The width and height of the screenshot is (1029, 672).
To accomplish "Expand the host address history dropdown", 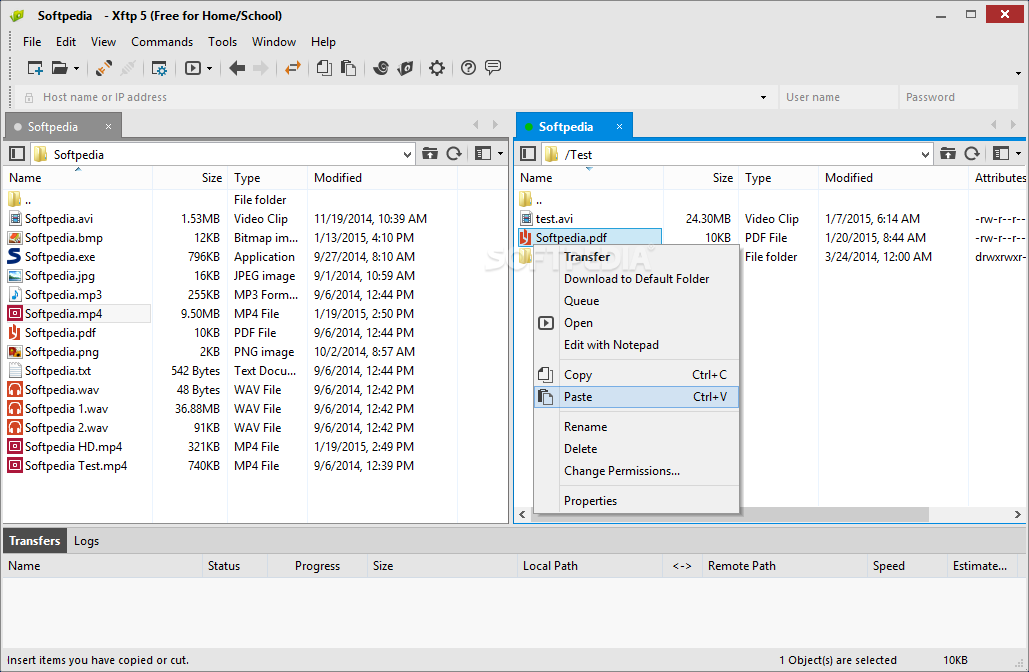I will click(763, 97).
